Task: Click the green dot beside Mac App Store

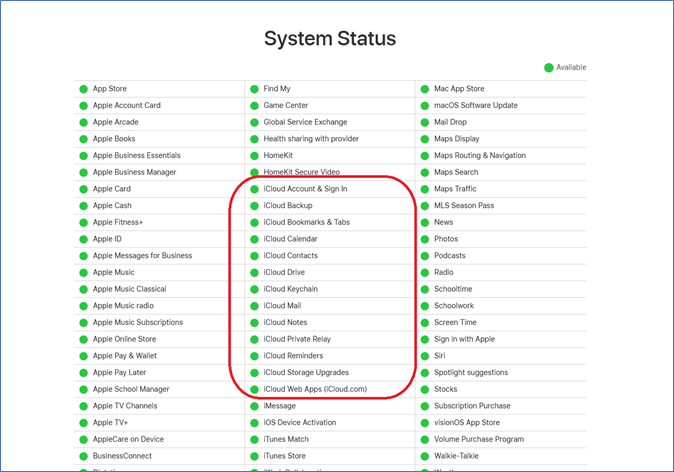Action: (x=425, y=89)
